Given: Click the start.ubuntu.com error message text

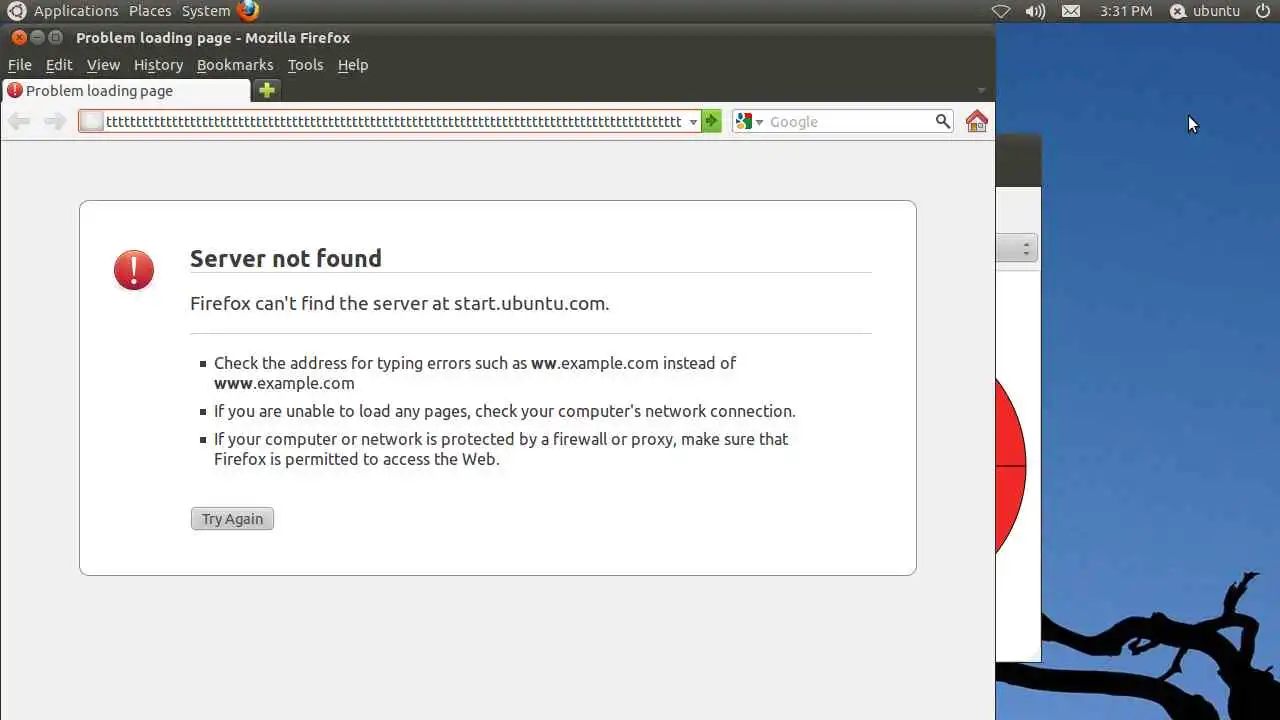Looking at the screenshot, I should tap(400, 303).
